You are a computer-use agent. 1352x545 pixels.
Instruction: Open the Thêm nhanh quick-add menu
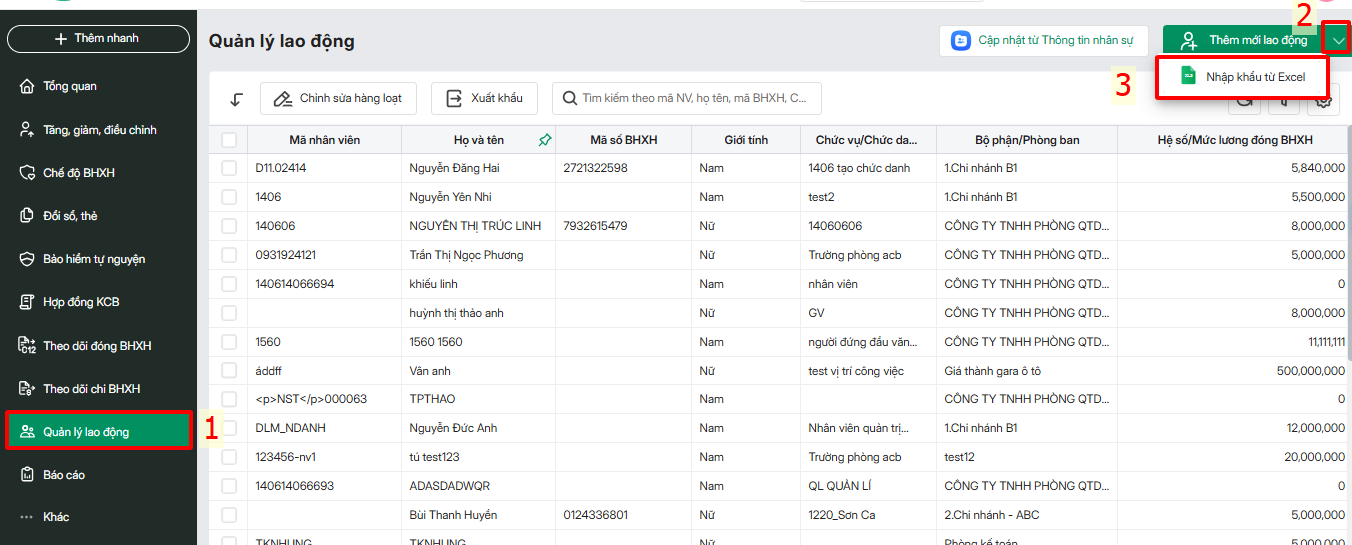pos(98,39)
